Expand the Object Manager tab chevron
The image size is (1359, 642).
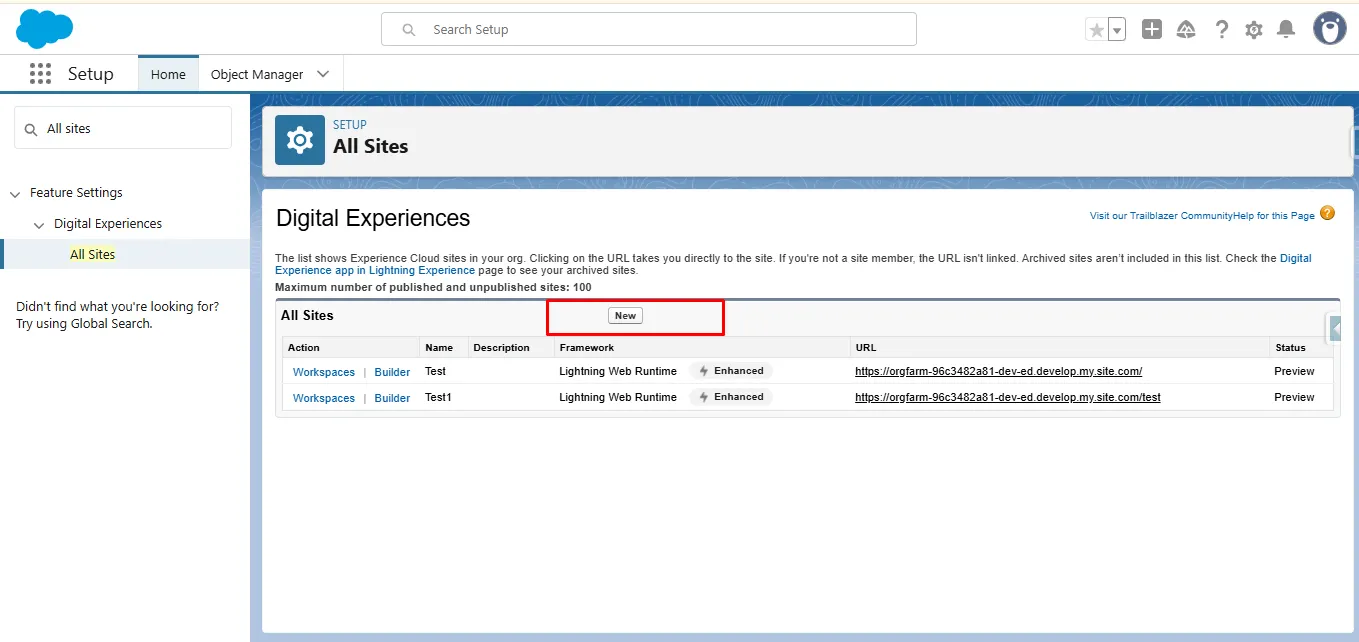(323, 74)
